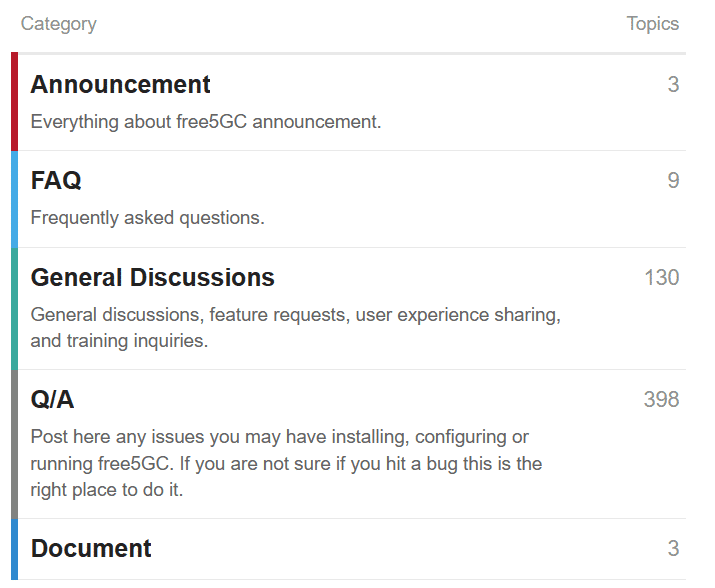The image size is (715, 588).
Task: Open the Document category
Action: pos(91,548)
